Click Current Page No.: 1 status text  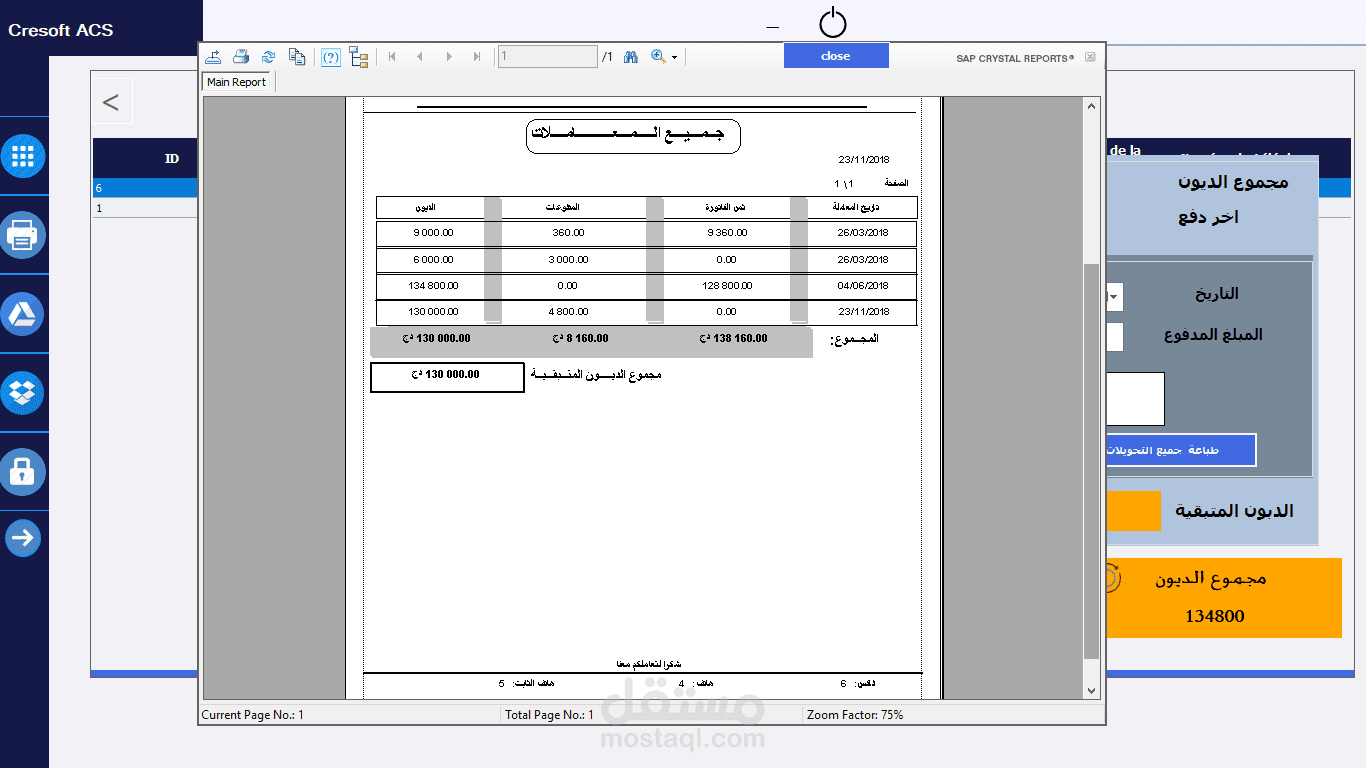point(253,715)
